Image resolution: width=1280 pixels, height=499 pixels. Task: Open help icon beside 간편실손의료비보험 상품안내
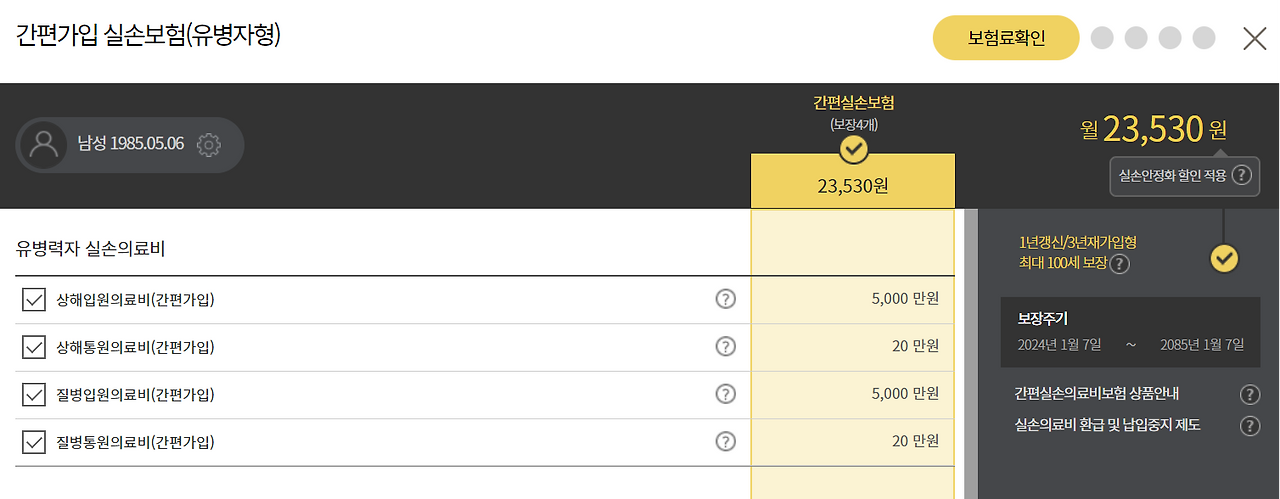1250,394
